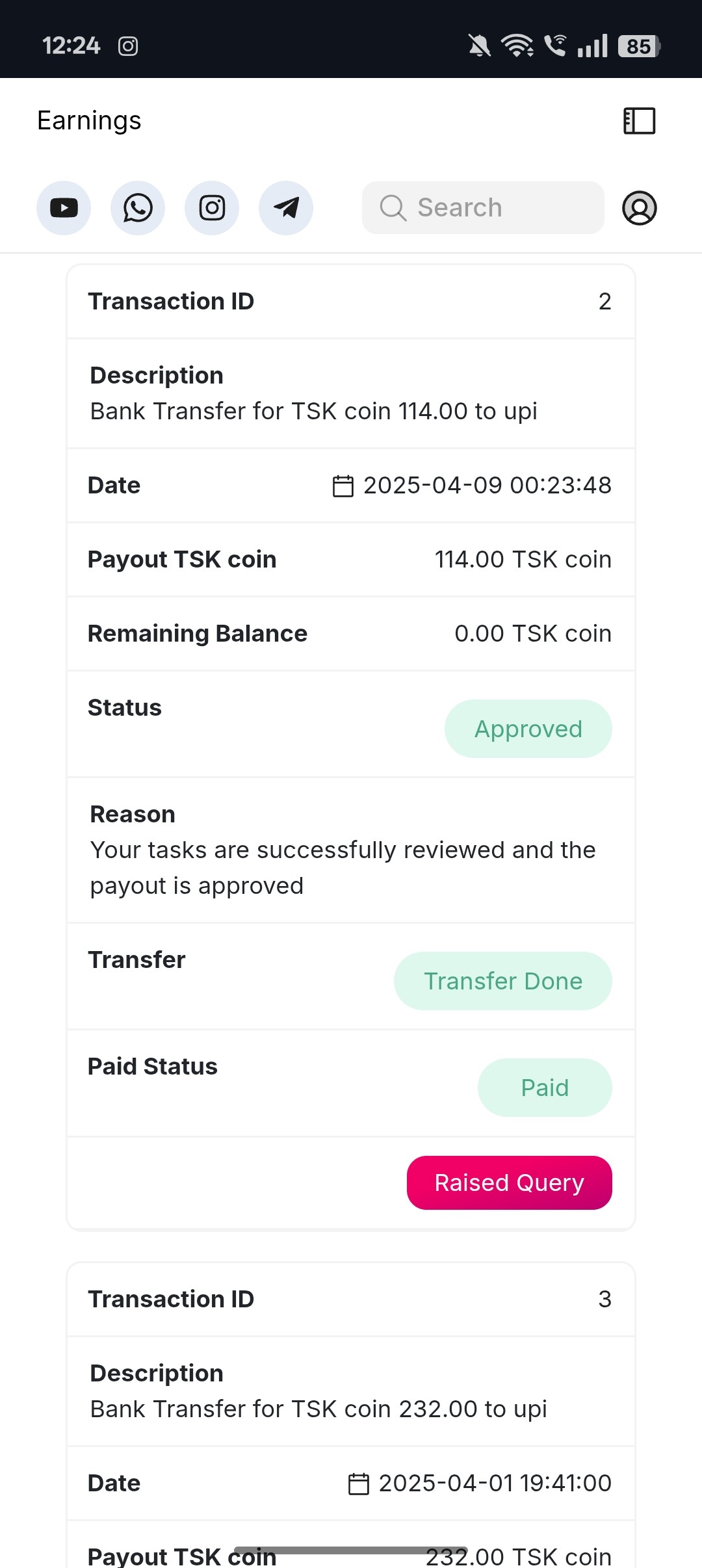This screenshot has height=1568, width=702.
Task: Tap the Transfer Done badge
Action: point(502,981)
